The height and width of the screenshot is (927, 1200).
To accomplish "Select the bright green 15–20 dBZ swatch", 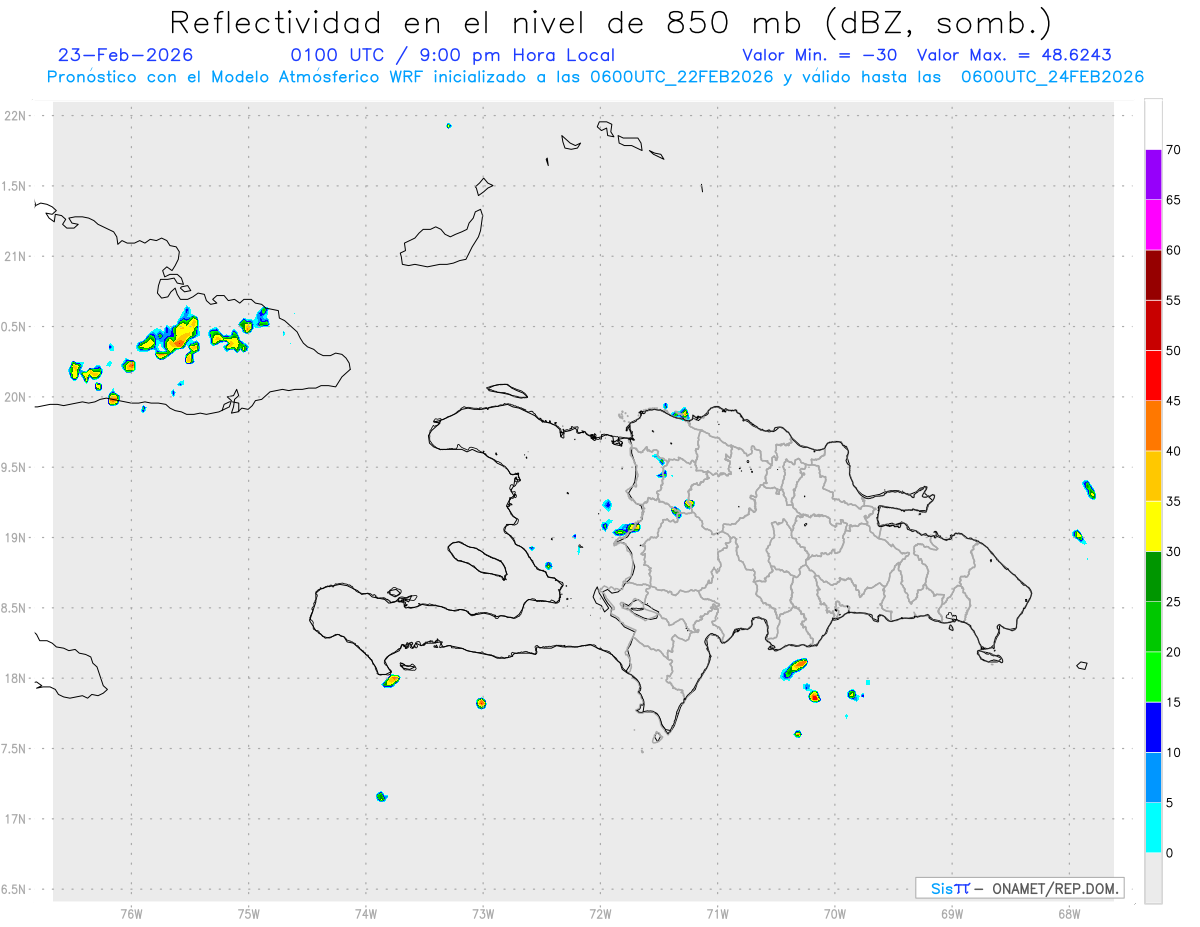I will (1153, 677).
